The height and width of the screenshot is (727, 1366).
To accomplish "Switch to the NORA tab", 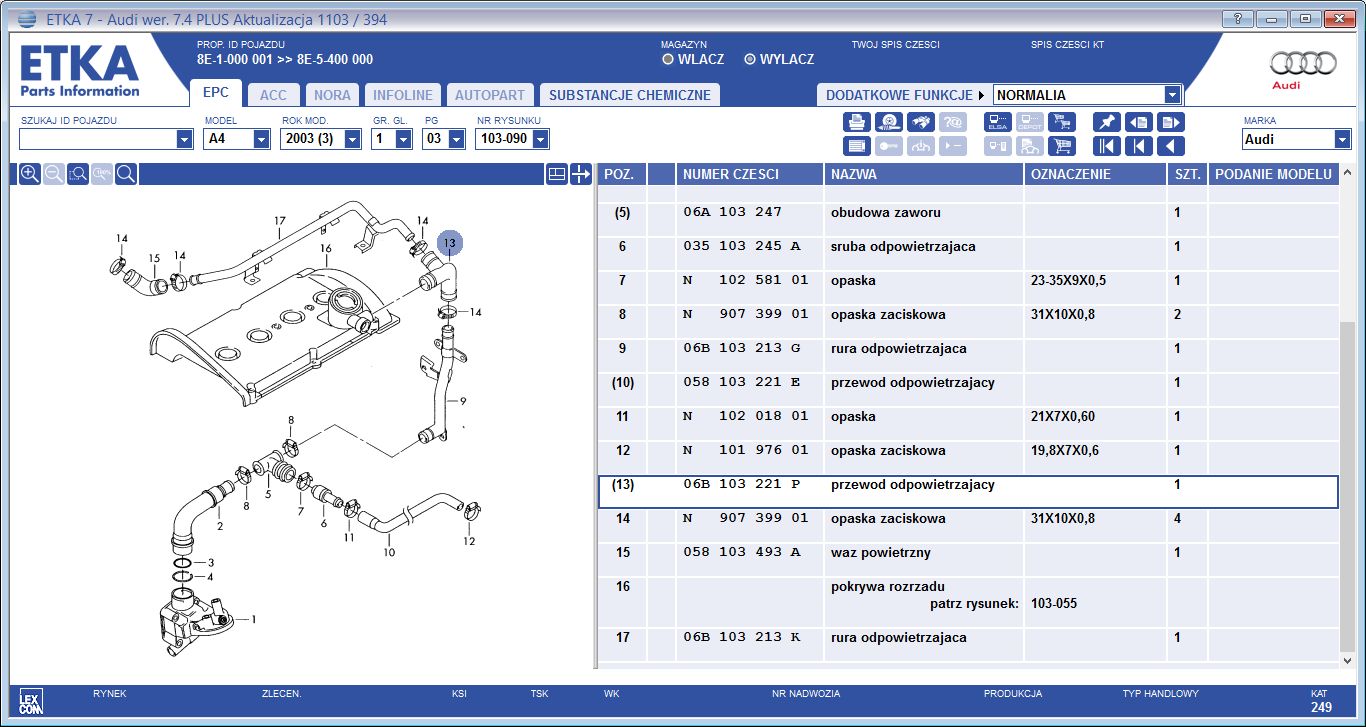I will tap(332, 95).
